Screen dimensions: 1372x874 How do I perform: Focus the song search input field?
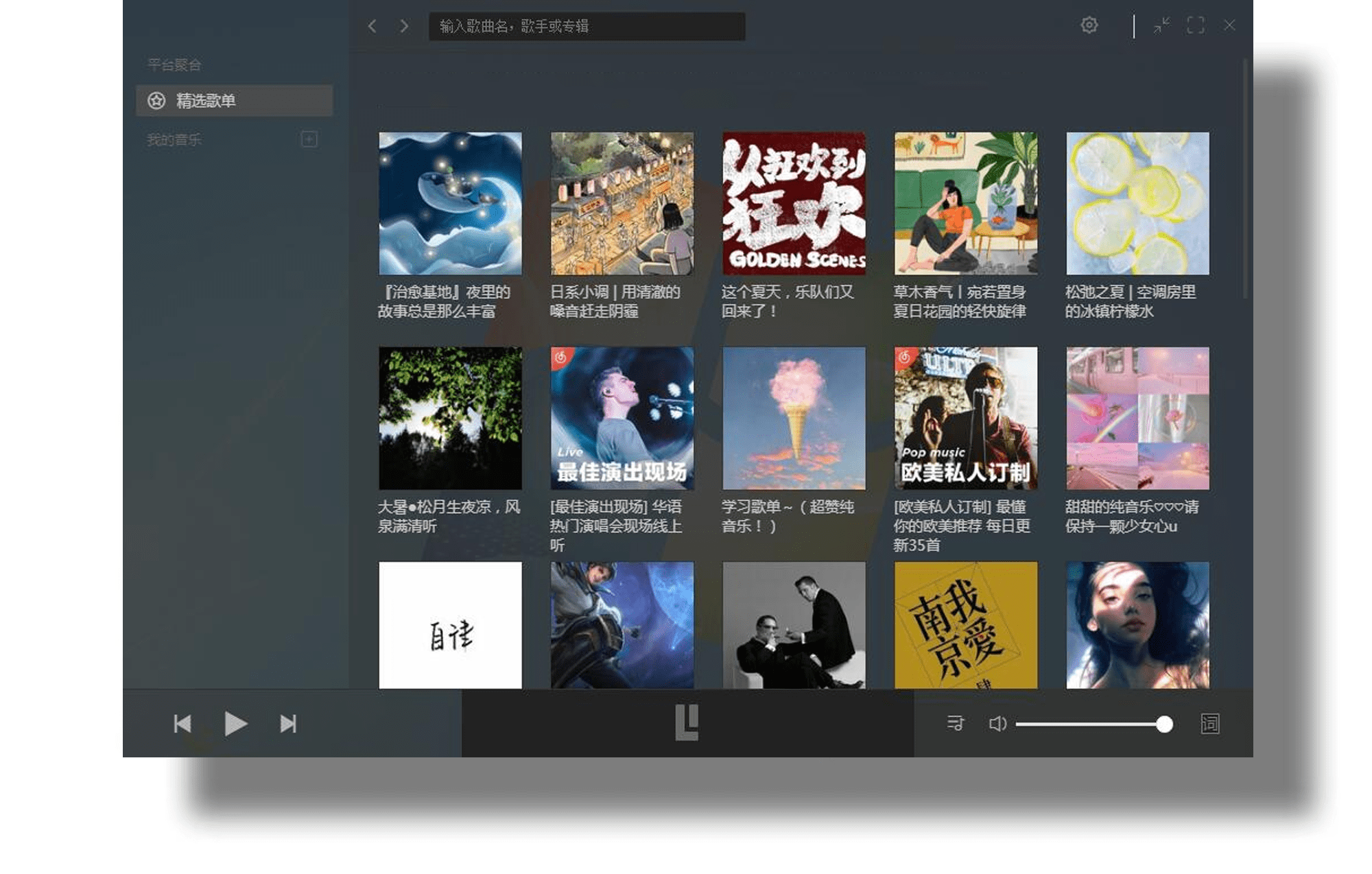coord(587,26)
